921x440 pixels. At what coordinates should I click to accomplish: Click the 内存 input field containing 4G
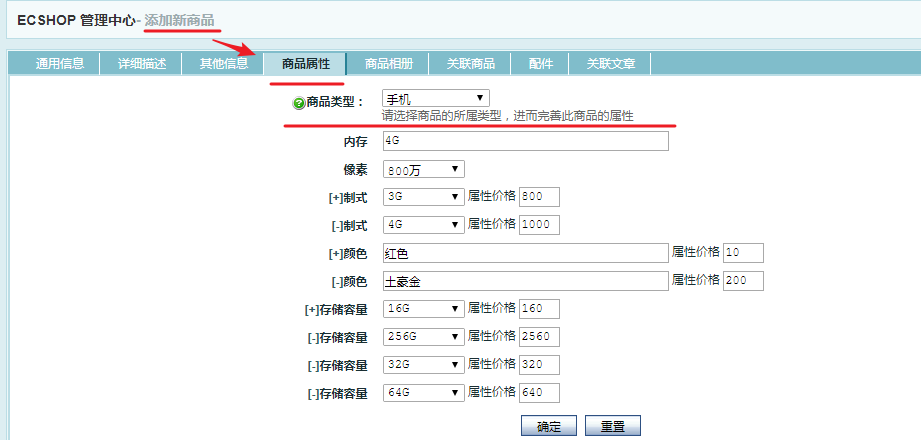(x=525, y=142)
